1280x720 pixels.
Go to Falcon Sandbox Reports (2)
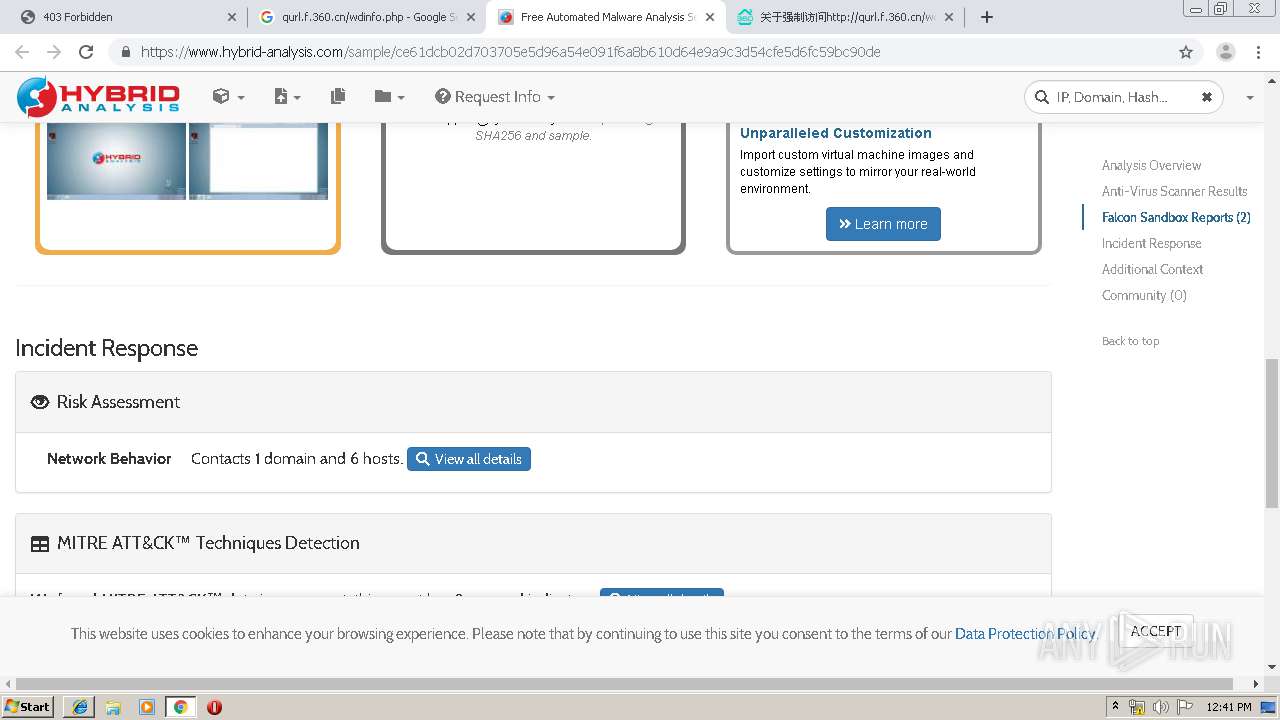[x=1176, y=217]
